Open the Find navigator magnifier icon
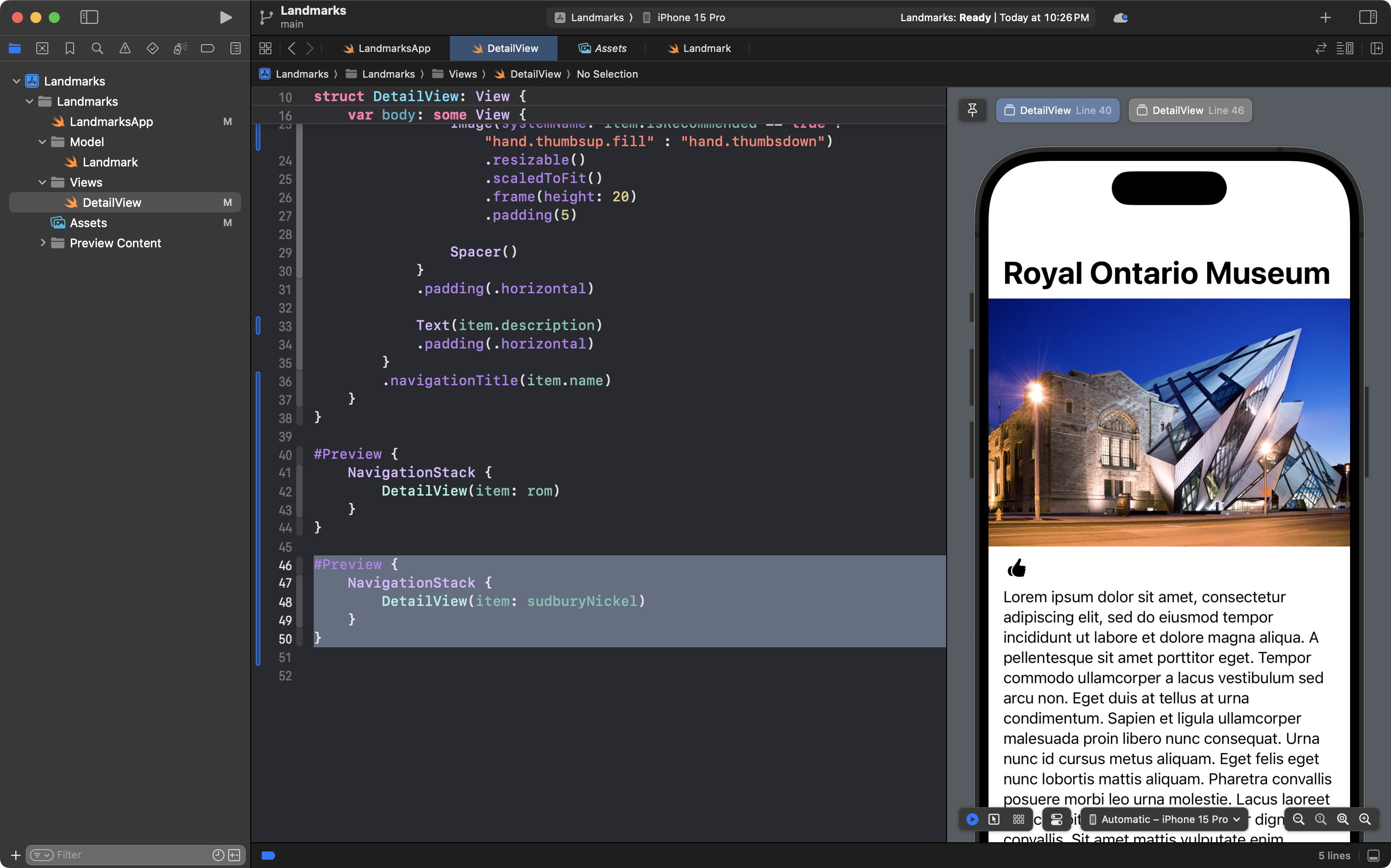Image resolution: width=1391 pixels, height=868 pixels. 97,48
